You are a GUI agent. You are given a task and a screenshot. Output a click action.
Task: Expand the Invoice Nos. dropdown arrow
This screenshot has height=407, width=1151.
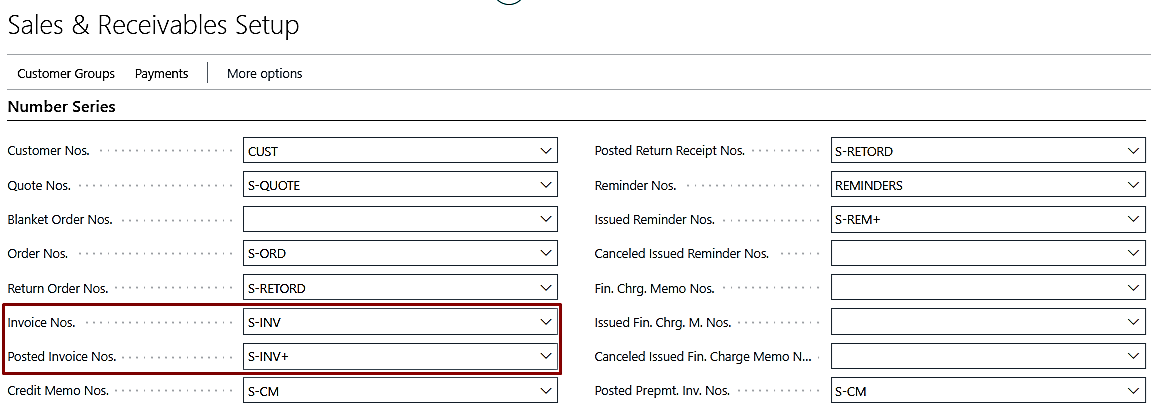click(545, 322)
